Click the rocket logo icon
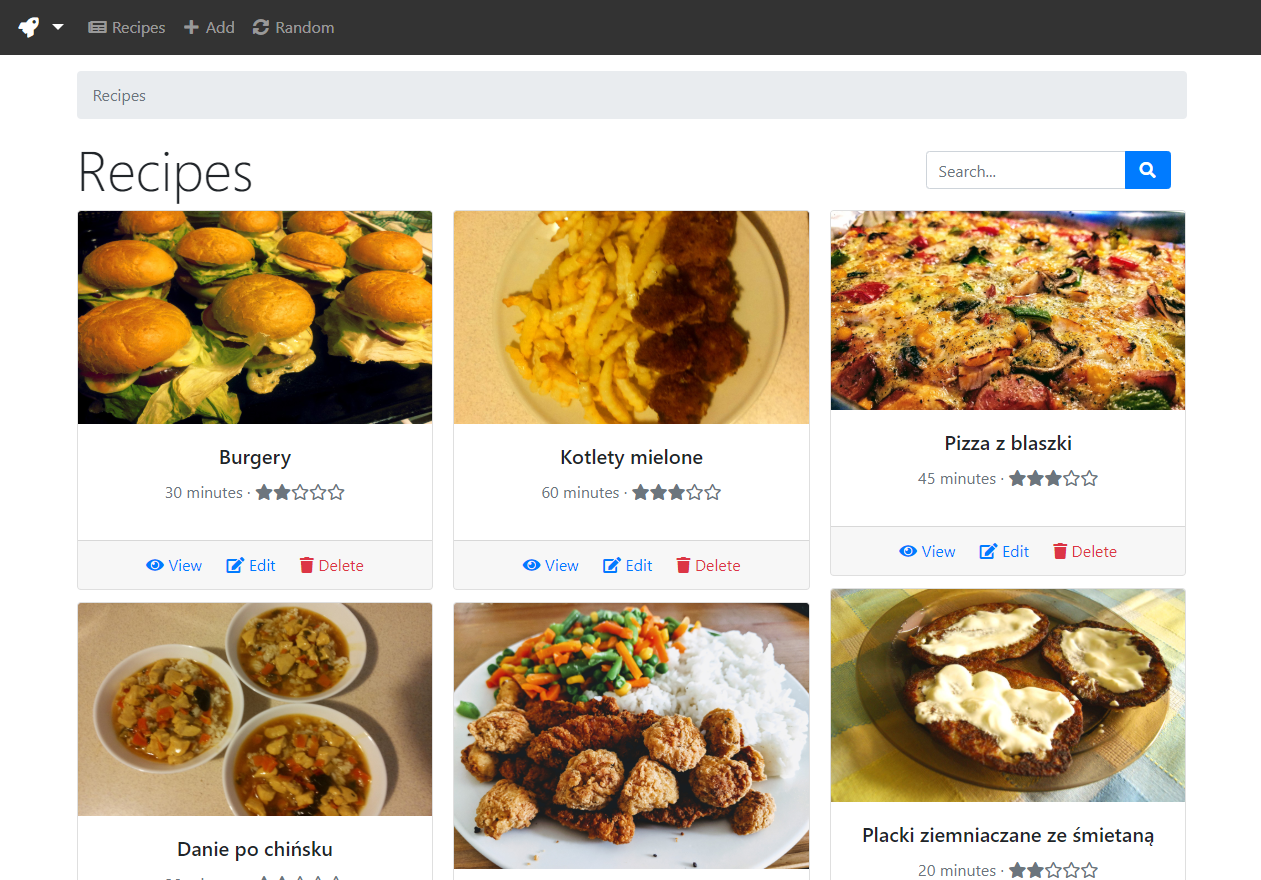The image size is (1261, 880). 28,27
